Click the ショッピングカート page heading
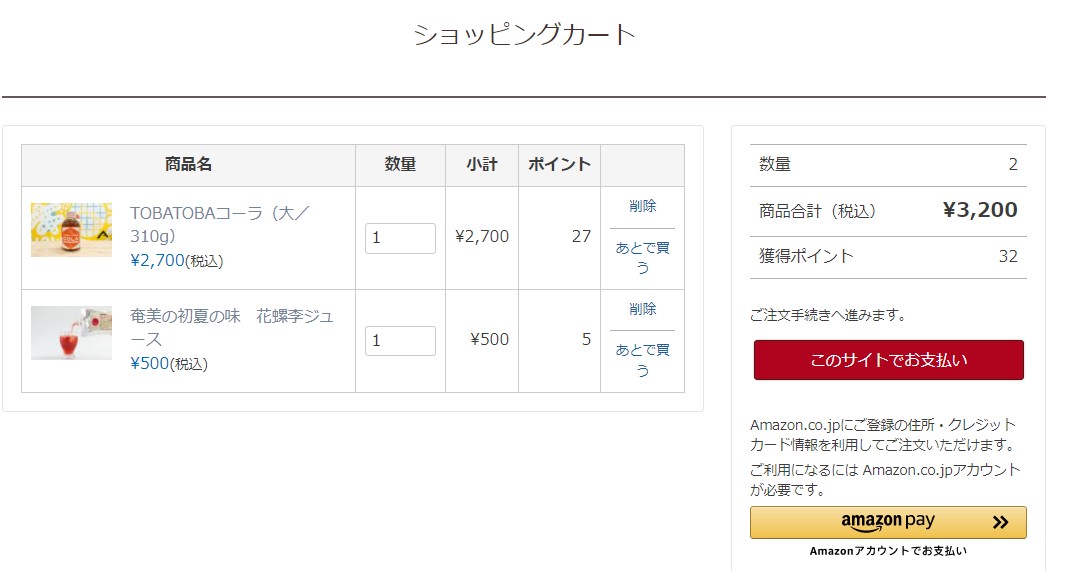This screenshot has width=1091, height=571. [x=525, y=35]
